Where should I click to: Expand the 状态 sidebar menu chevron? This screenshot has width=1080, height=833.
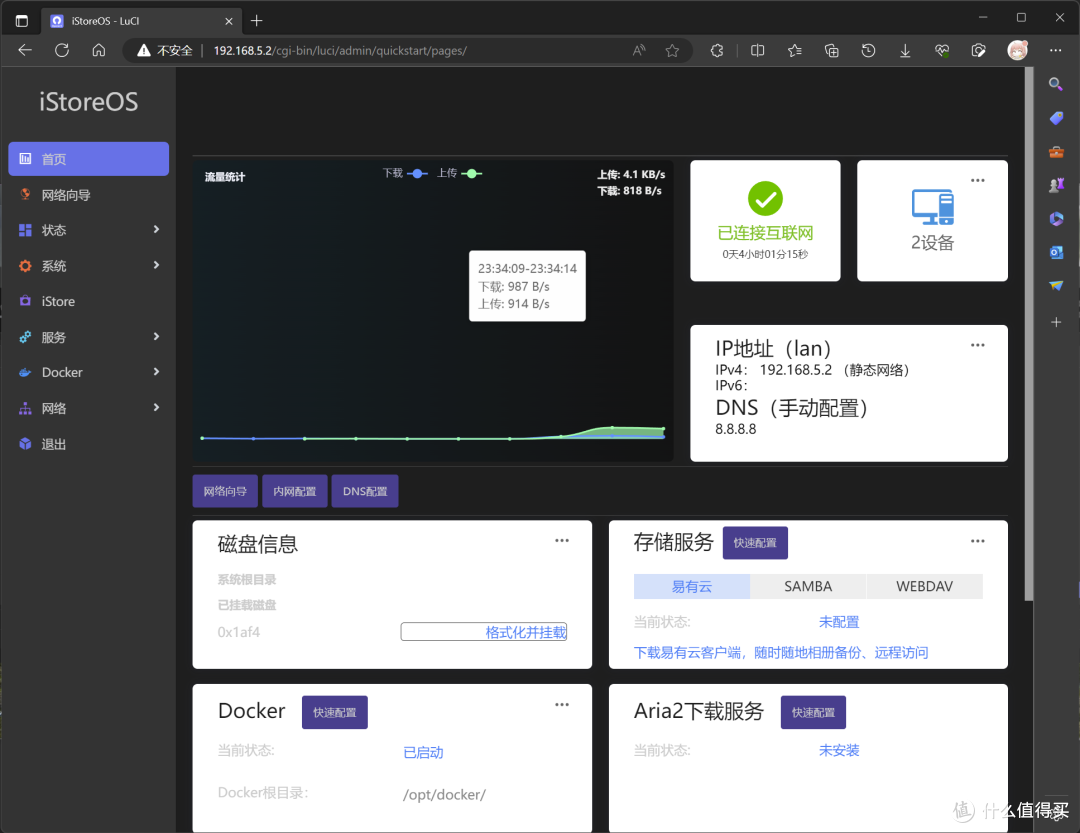click(x=156, y=229)
